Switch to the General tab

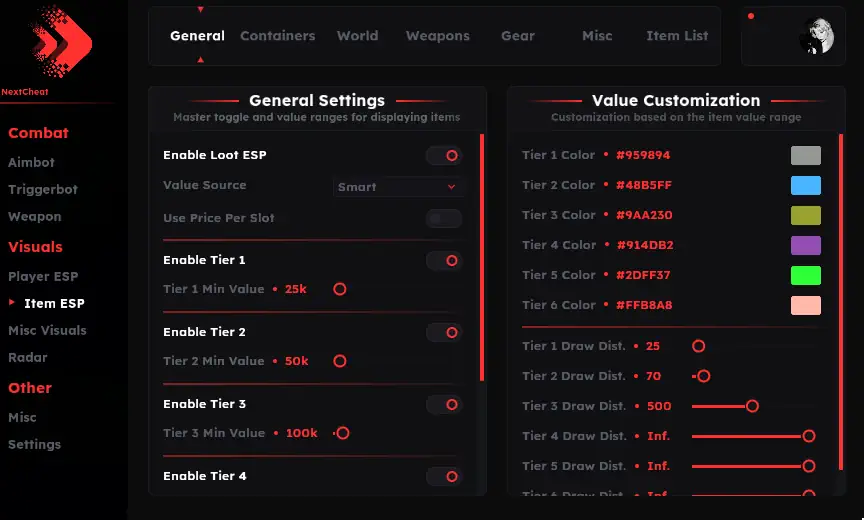pos(197,36)
